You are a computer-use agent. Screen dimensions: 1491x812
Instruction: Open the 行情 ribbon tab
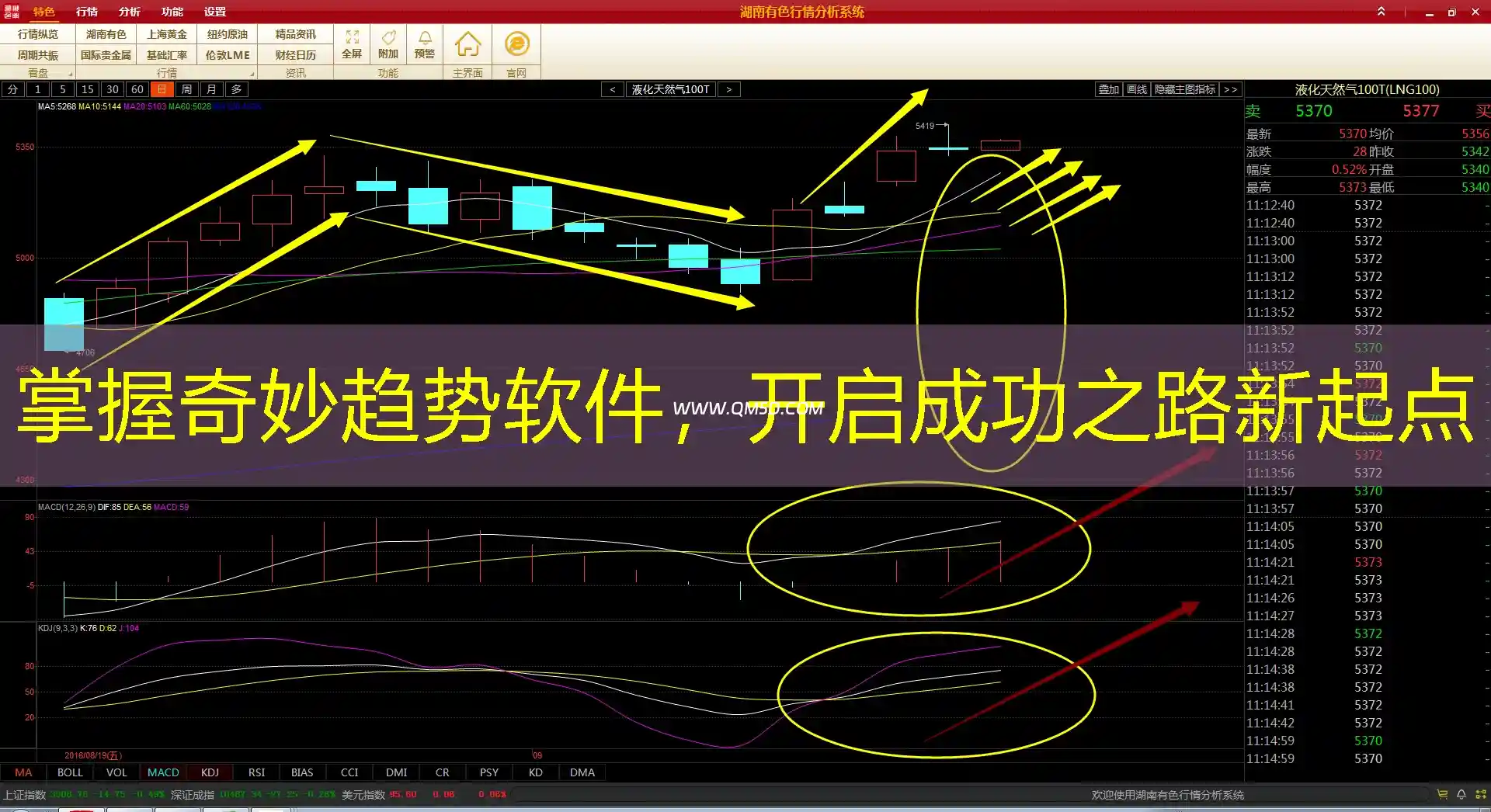(87, 12)
